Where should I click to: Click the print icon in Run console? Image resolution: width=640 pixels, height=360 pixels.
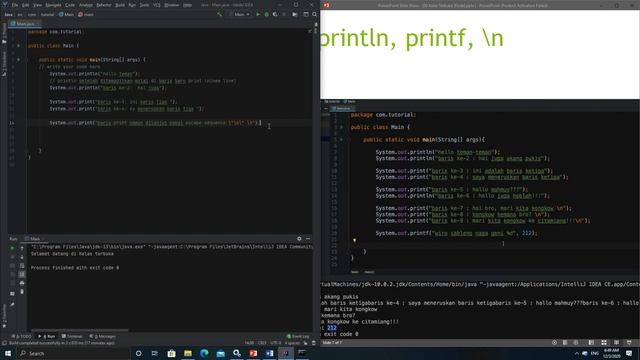[x=22, y=283]
